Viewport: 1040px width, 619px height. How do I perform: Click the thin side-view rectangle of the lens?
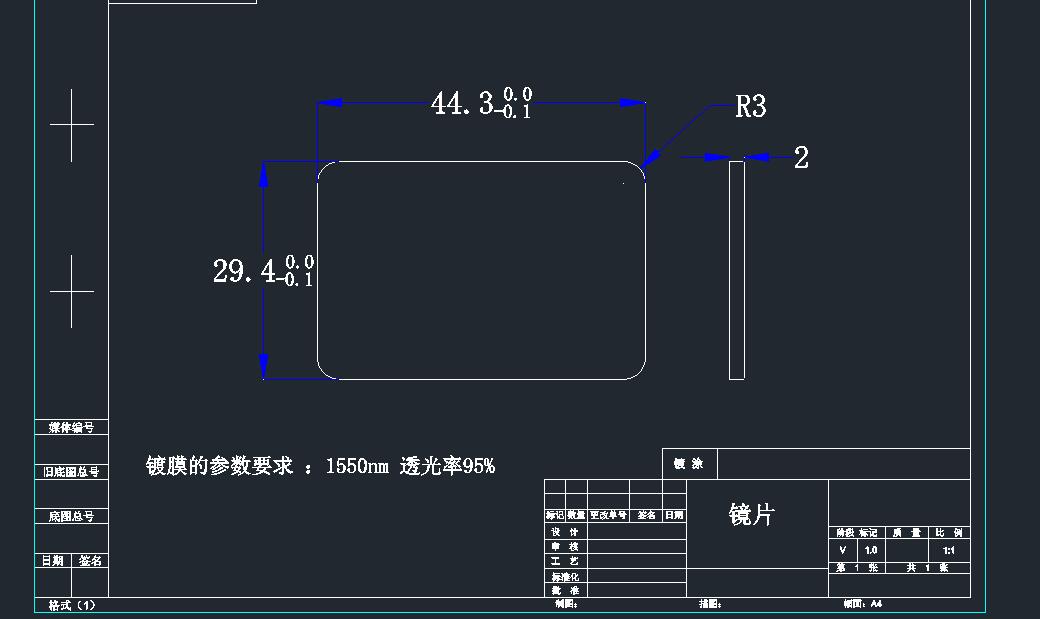[x=737, y=270]
